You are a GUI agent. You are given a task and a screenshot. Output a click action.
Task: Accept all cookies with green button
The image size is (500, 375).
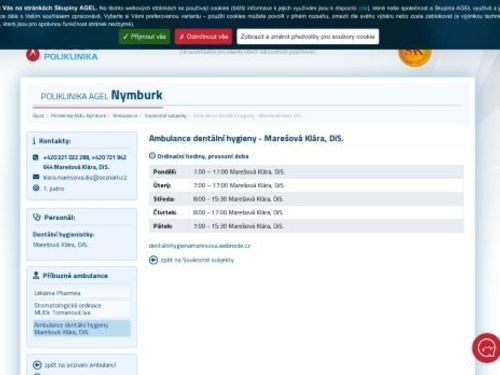tap(145, 37)
